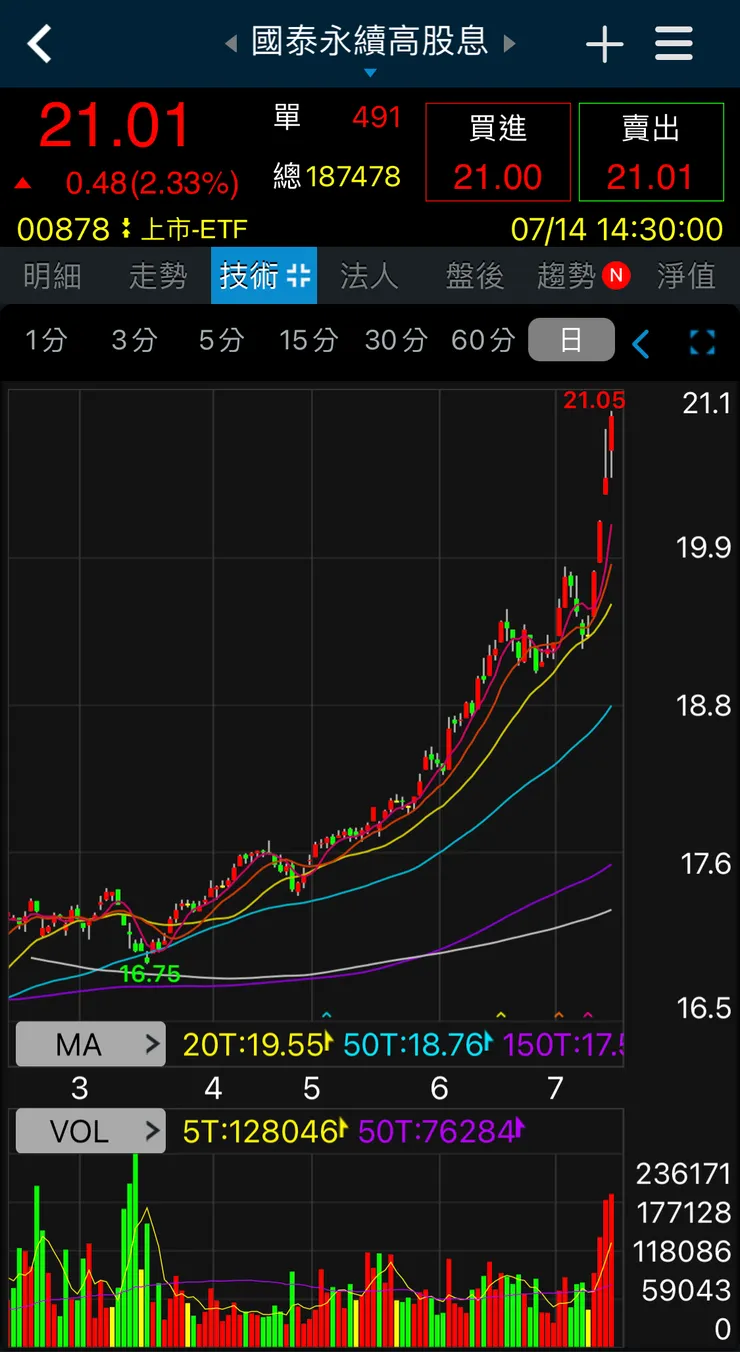This screenshot has height=1352, width=740.
Task: Open the 淨值 tab
Action: click(686, 276)
